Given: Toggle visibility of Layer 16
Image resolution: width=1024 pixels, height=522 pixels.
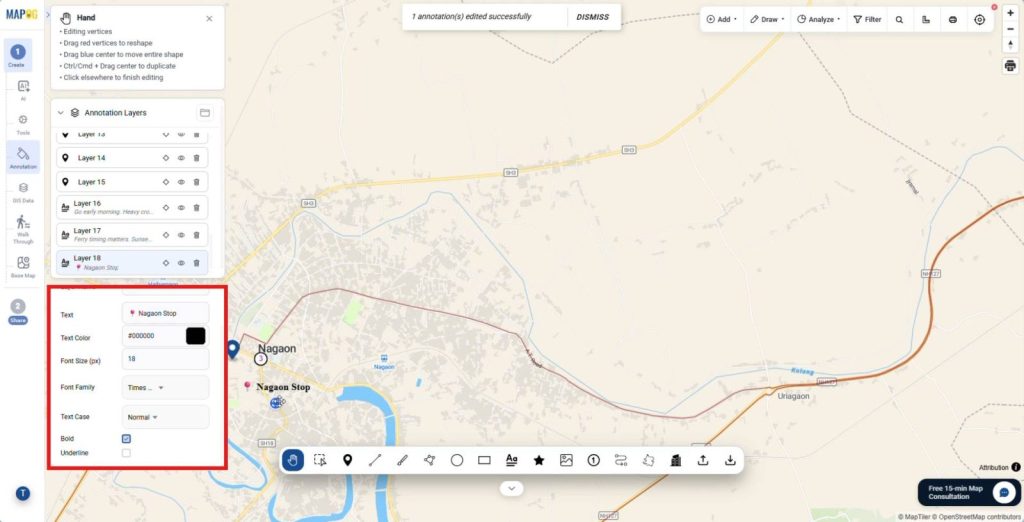Looking at the screenshot, I should (182, 208).
